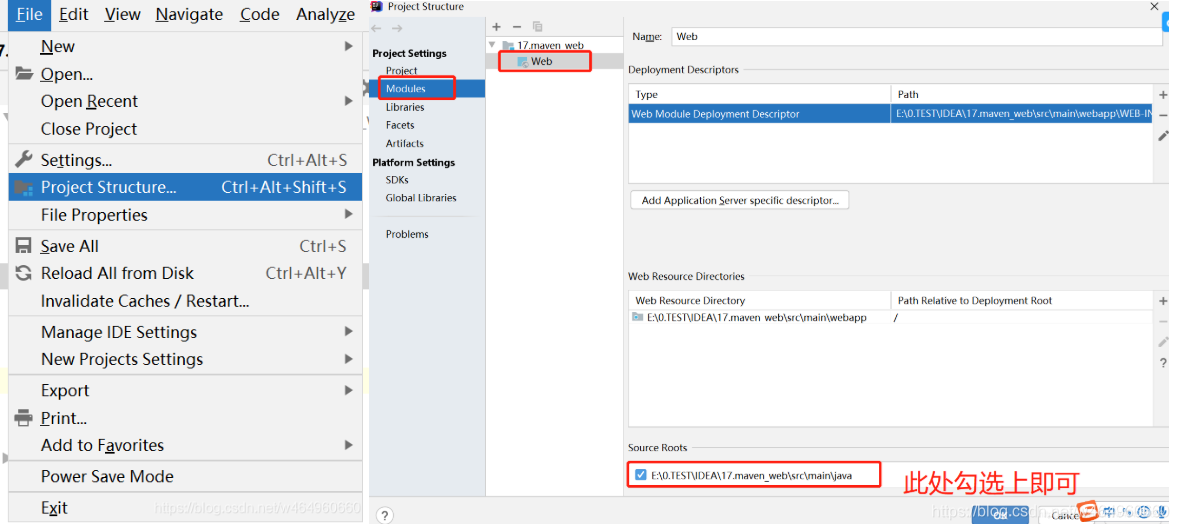1179x530 pixels.
Task: Expand the New Projects Settings submenu arrow
Action: (x=348, y=359)
